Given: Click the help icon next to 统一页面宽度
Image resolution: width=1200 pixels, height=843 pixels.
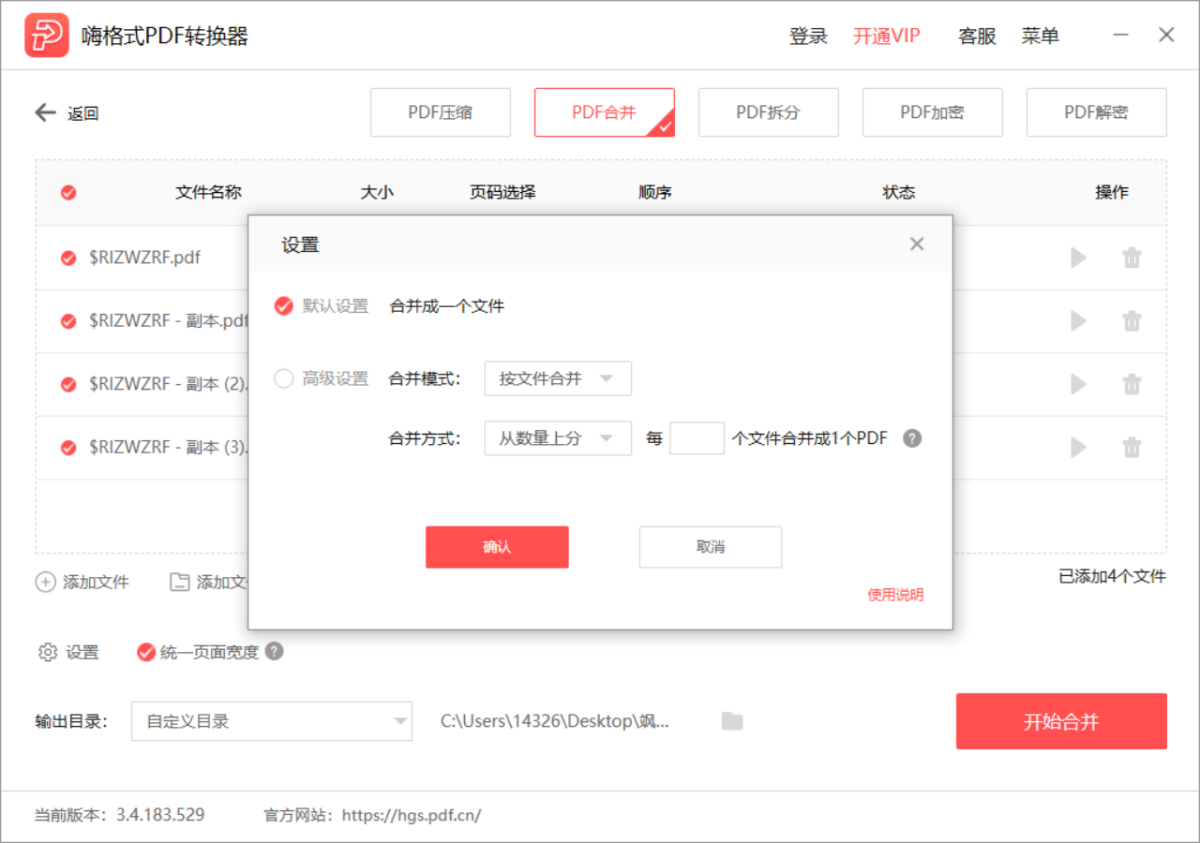Looking at the screenshot, I should [274, 651].
